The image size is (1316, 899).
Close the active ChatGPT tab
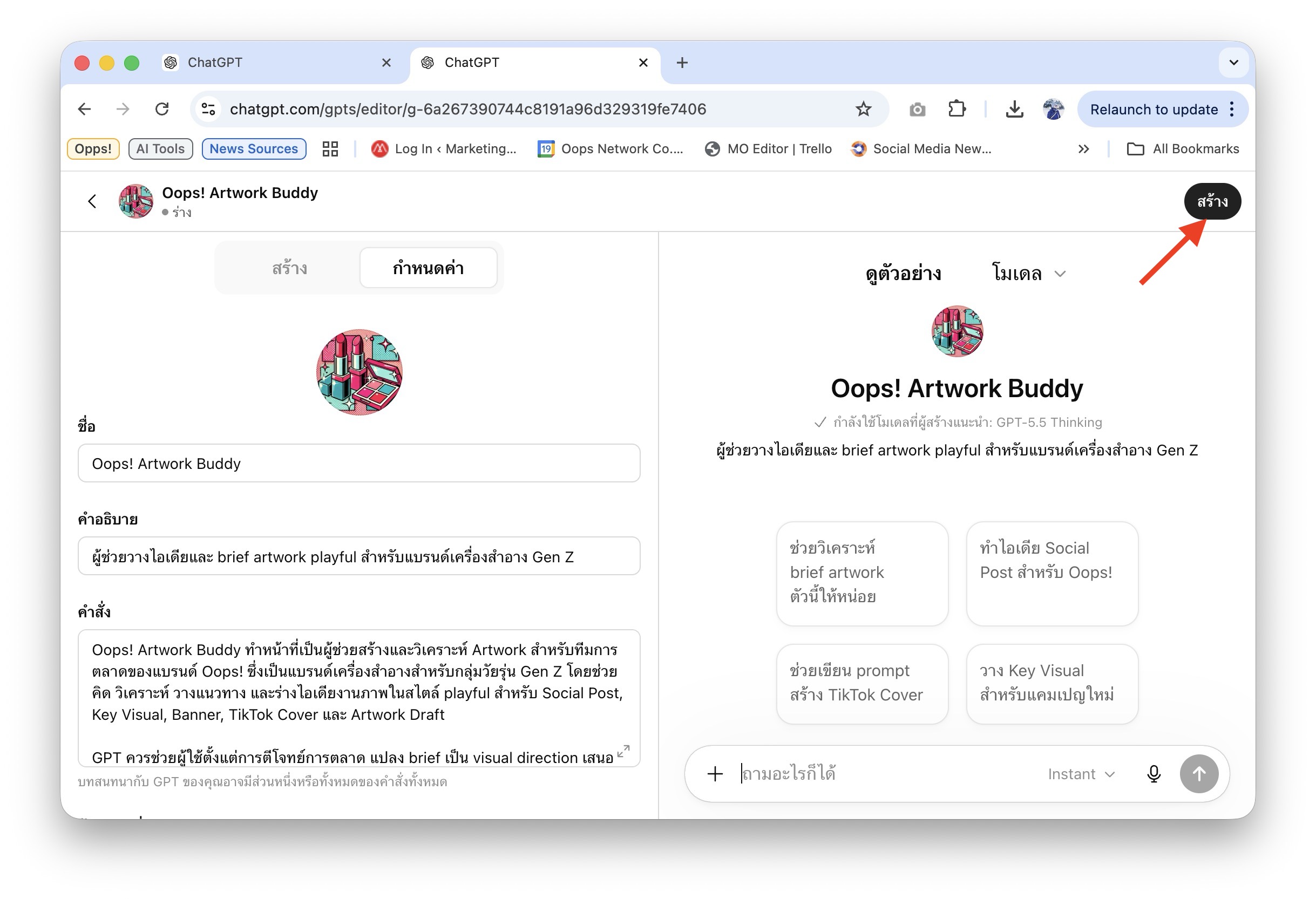(643, 62)
